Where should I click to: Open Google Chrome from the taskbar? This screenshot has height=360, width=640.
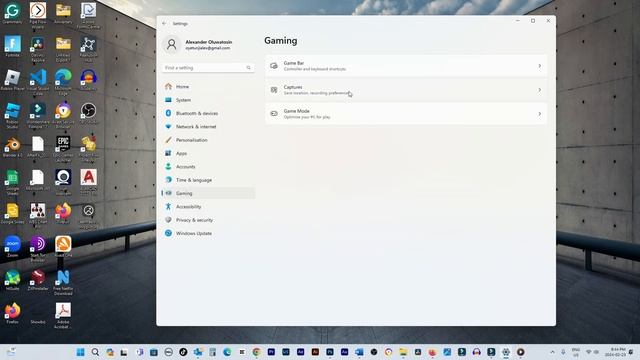[256, 352]
